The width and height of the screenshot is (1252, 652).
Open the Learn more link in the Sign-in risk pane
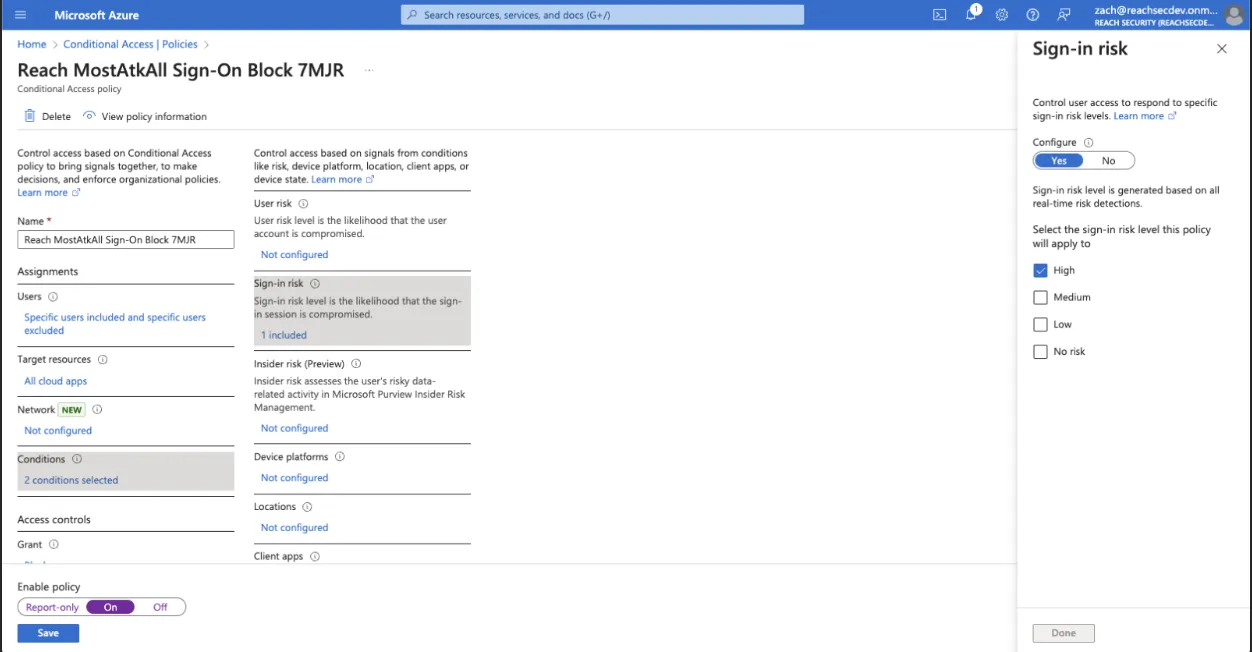click(1137, 115)
